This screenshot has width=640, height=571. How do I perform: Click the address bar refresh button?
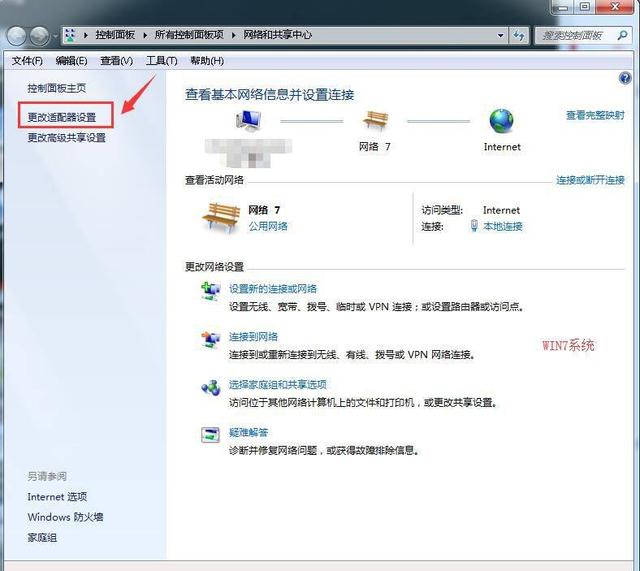pos(519,36)
